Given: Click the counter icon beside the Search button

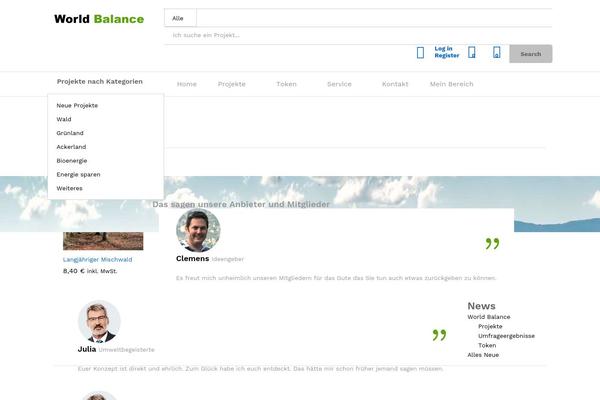Looking at the screenshot, I should point(496,52).
